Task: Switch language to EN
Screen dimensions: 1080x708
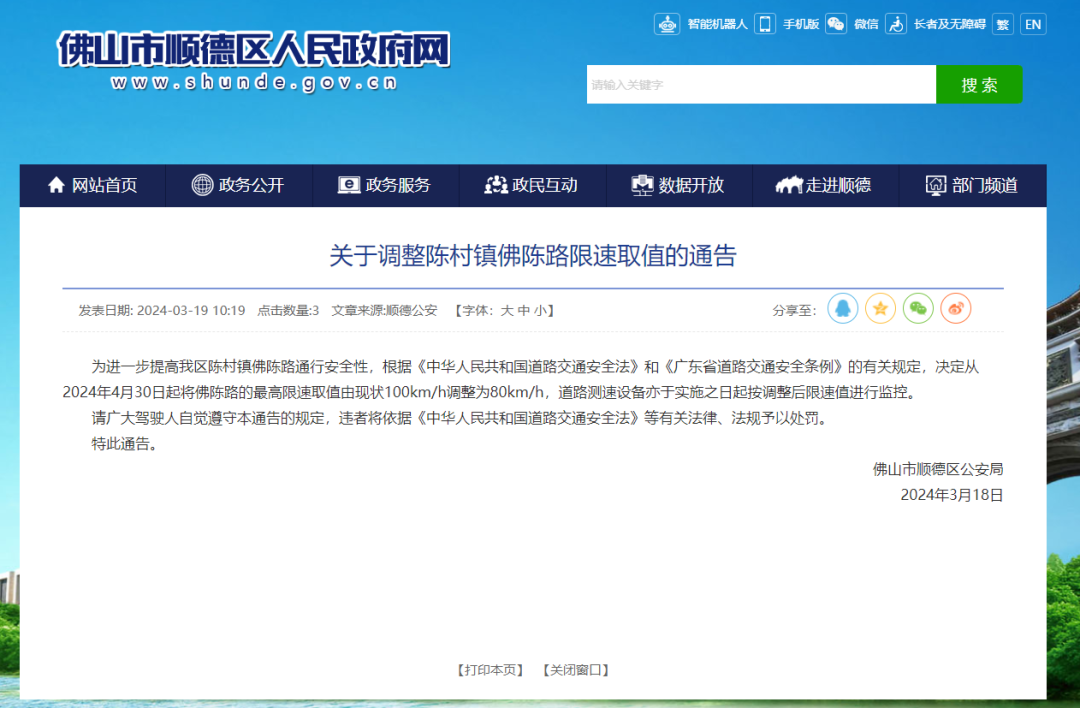Action: 1033,24
